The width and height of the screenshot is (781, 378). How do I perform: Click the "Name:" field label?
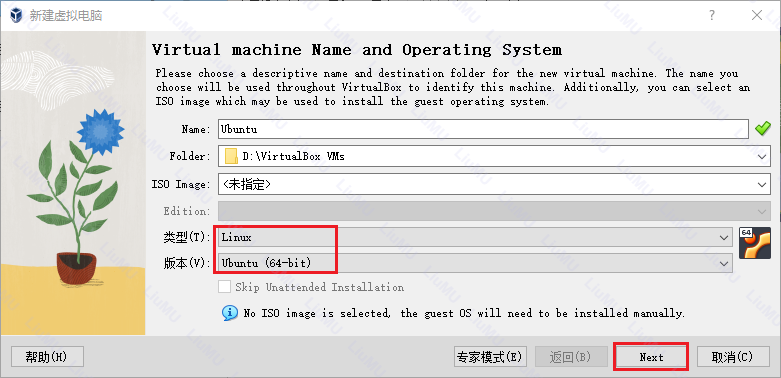click(x=196, y=129)
